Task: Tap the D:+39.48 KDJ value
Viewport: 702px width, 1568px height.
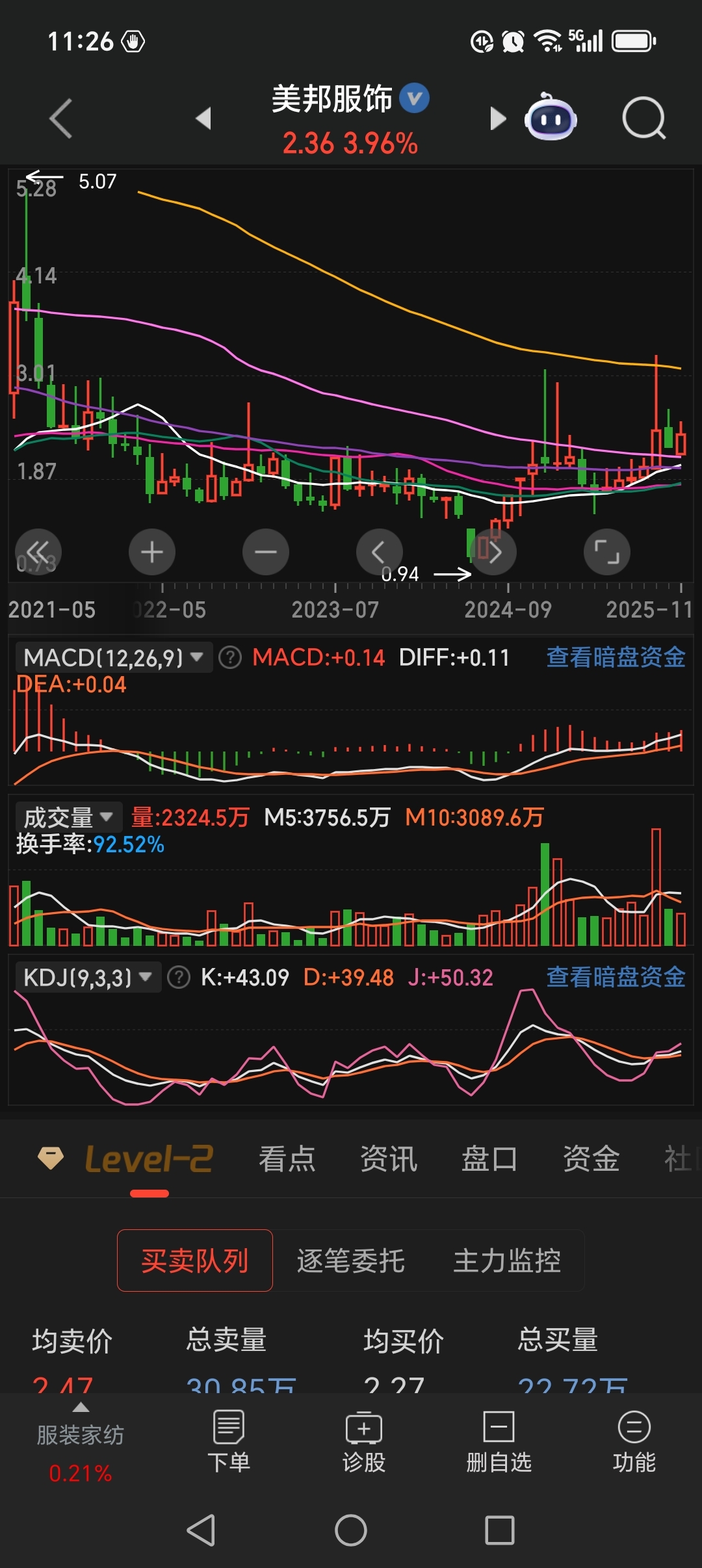Action: tap(348, 977)
